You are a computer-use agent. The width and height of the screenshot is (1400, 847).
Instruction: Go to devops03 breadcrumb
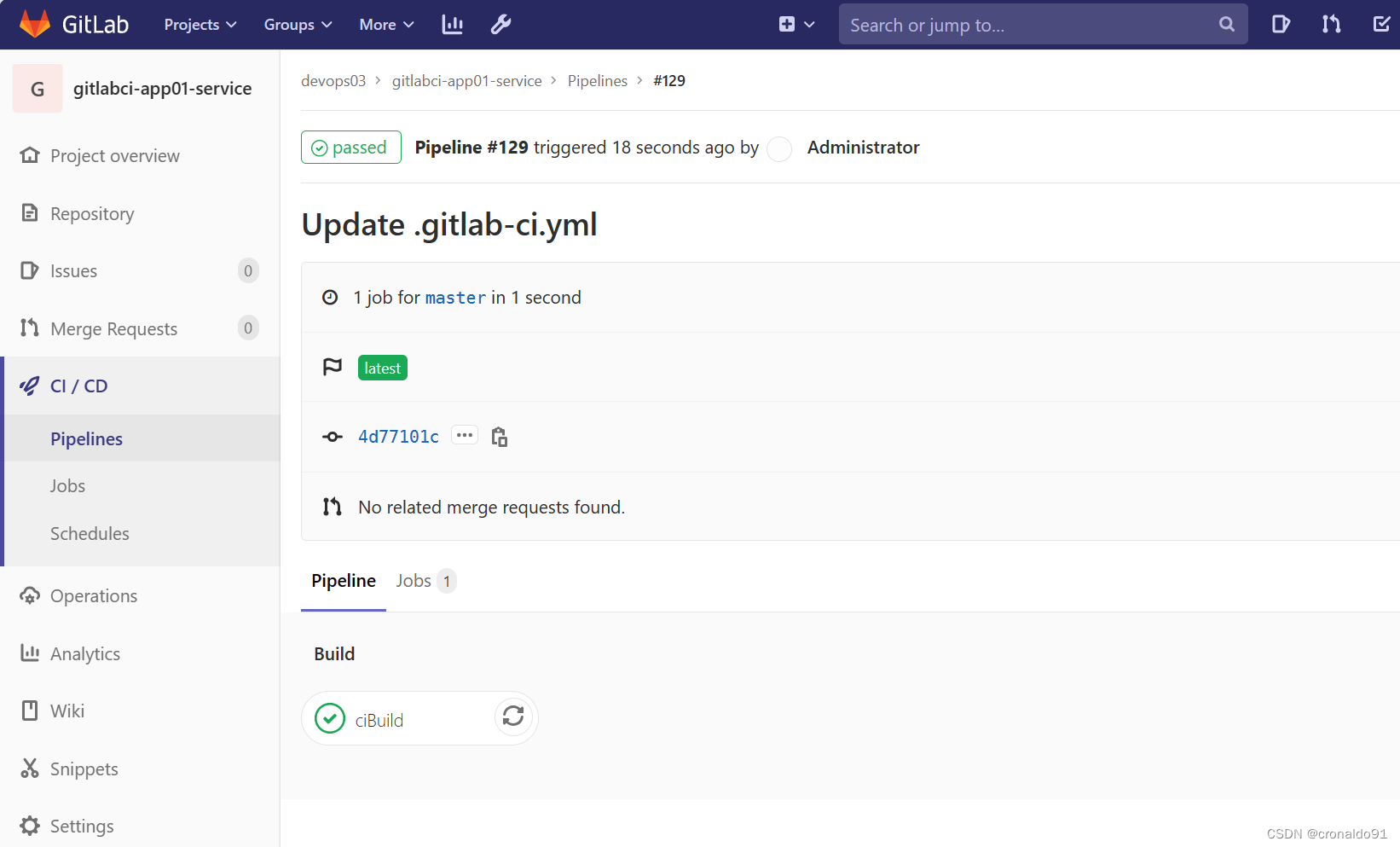click(x=333, y=81)
